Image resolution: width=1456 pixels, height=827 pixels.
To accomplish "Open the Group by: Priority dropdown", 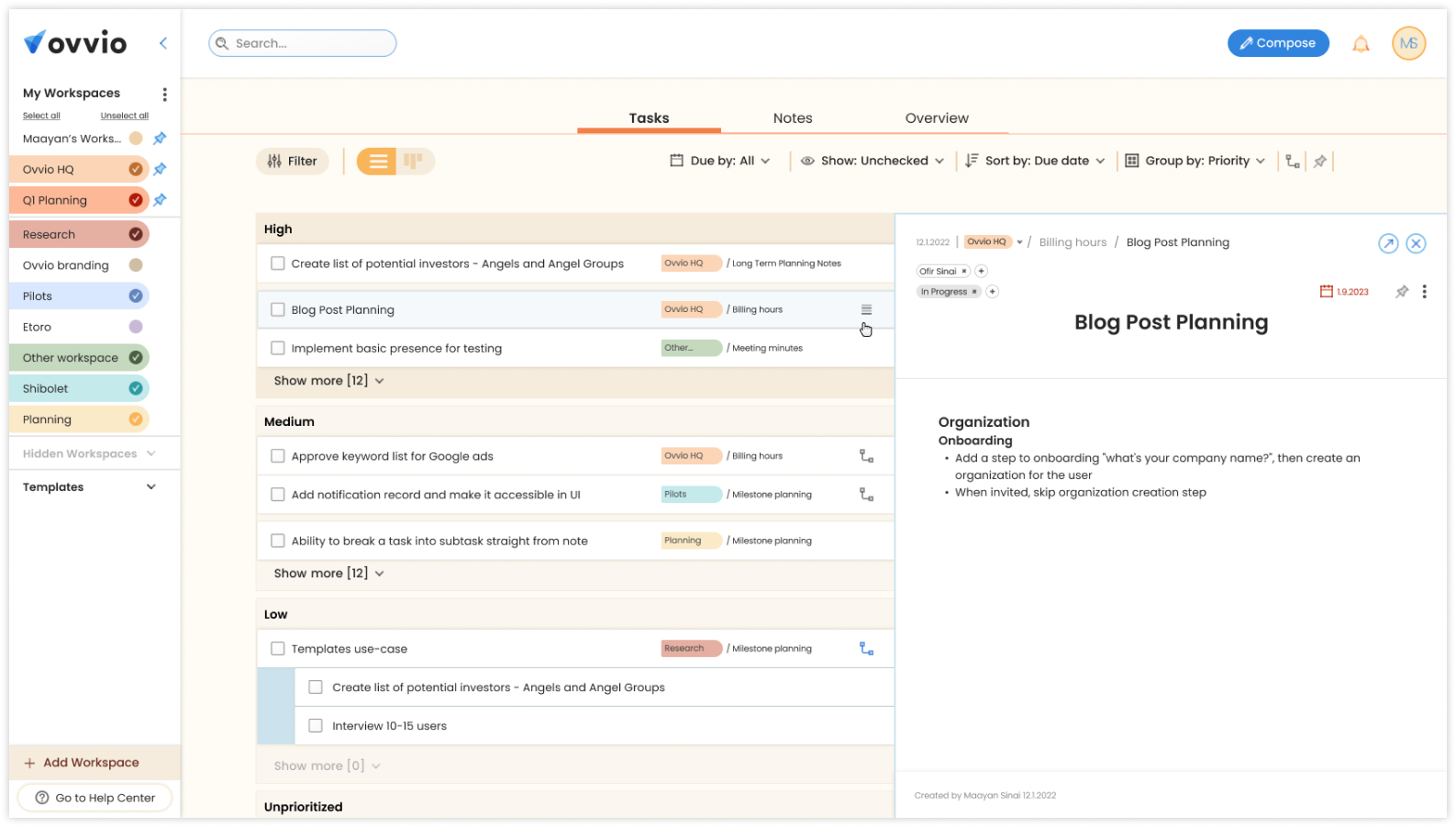I will (1195, 162).
